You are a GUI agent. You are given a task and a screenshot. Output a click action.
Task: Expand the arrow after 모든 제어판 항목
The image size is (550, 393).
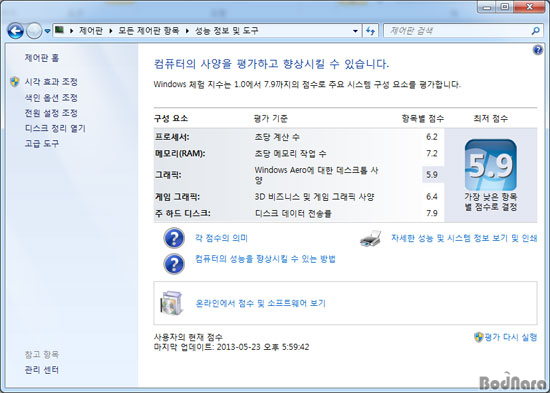(187, 31)
